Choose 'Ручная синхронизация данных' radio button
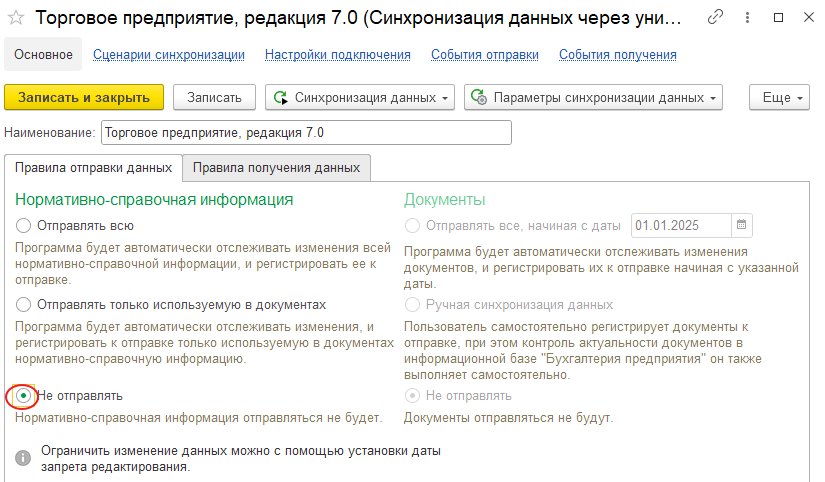The width and height of the screenshot is (825, 482). pyautogui.click(x=412, y=305)
